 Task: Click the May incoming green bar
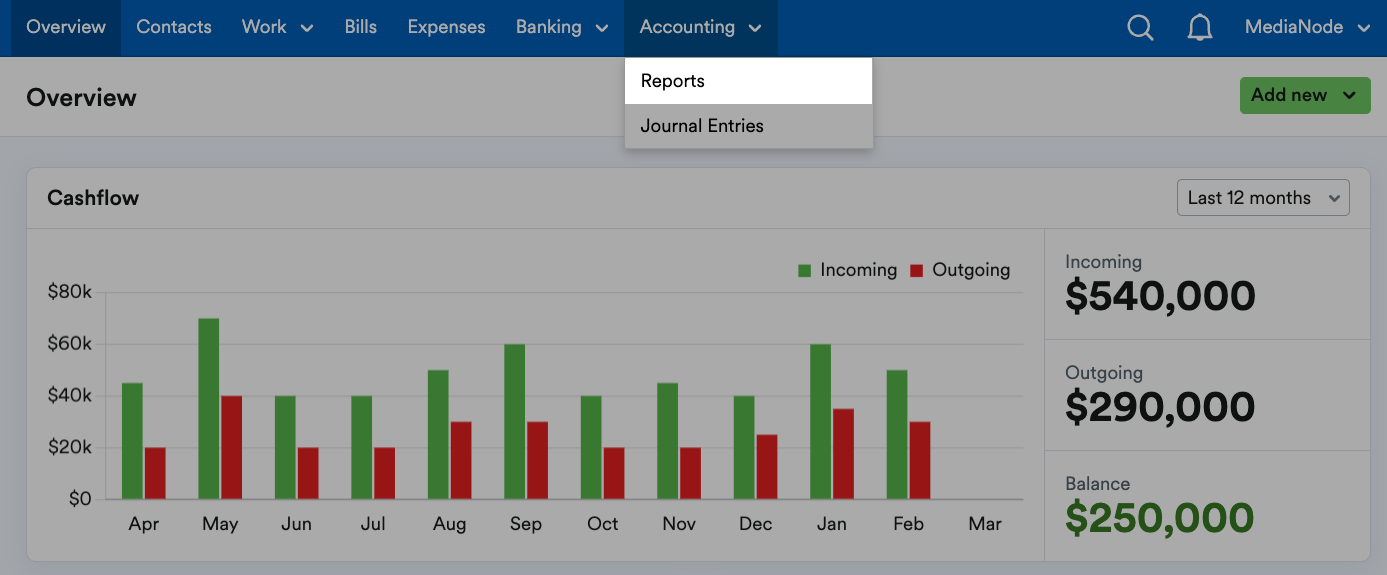(209, 408)
